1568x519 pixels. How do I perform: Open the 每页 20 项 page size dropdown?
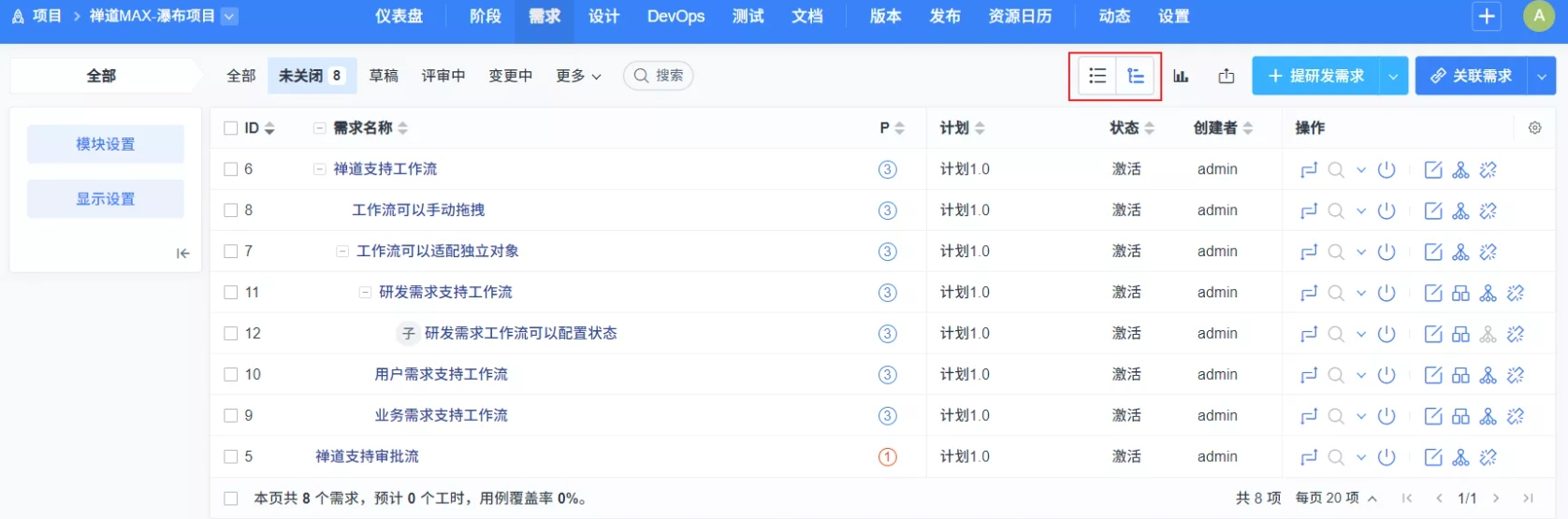point(1336,498)
